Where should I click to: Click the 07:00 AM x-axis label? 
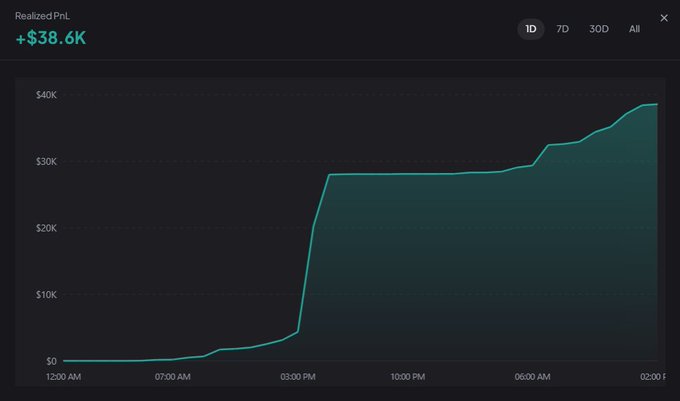(173, 377)
